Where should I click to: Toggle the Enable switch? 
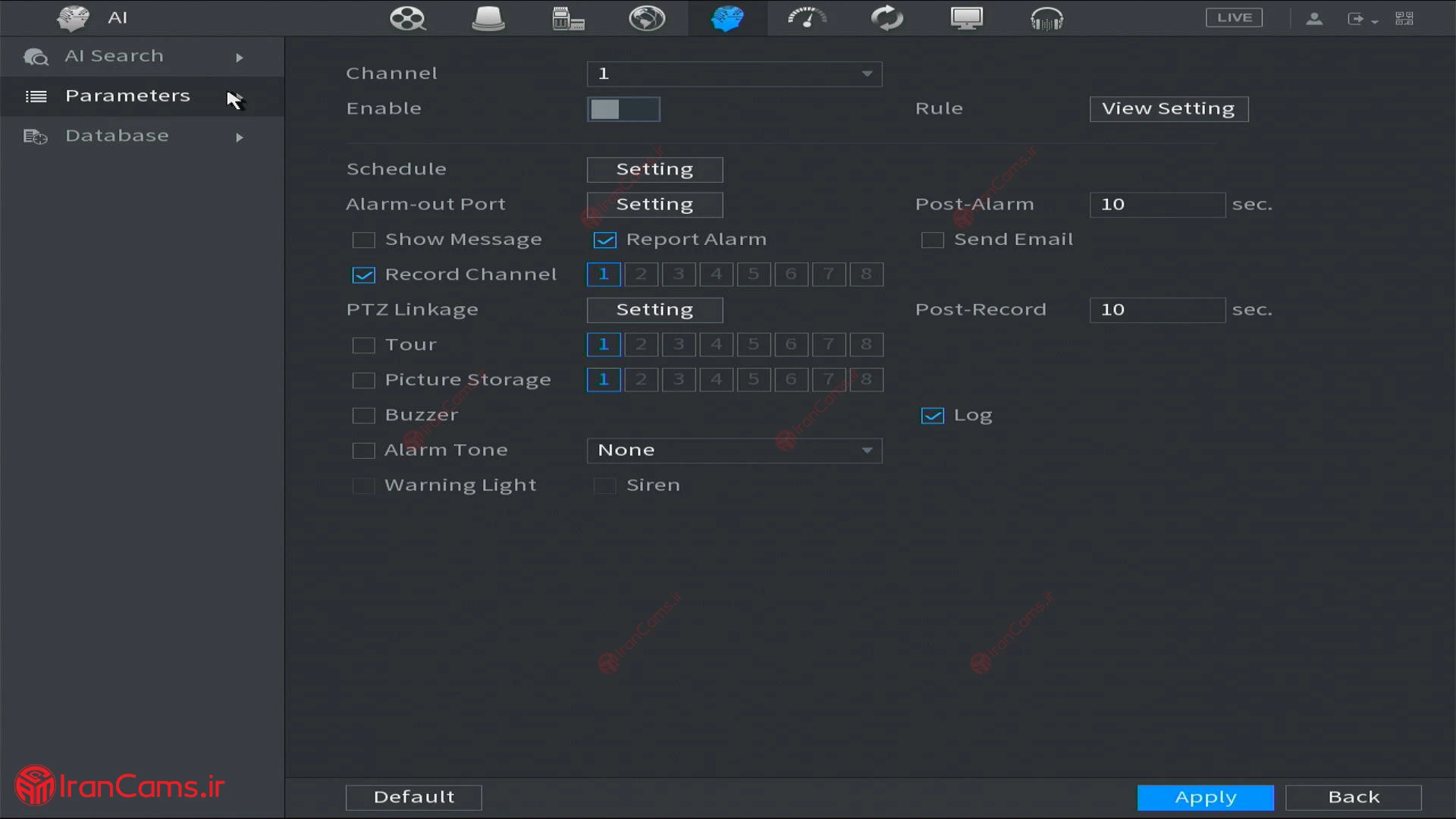tap(623, 109)
